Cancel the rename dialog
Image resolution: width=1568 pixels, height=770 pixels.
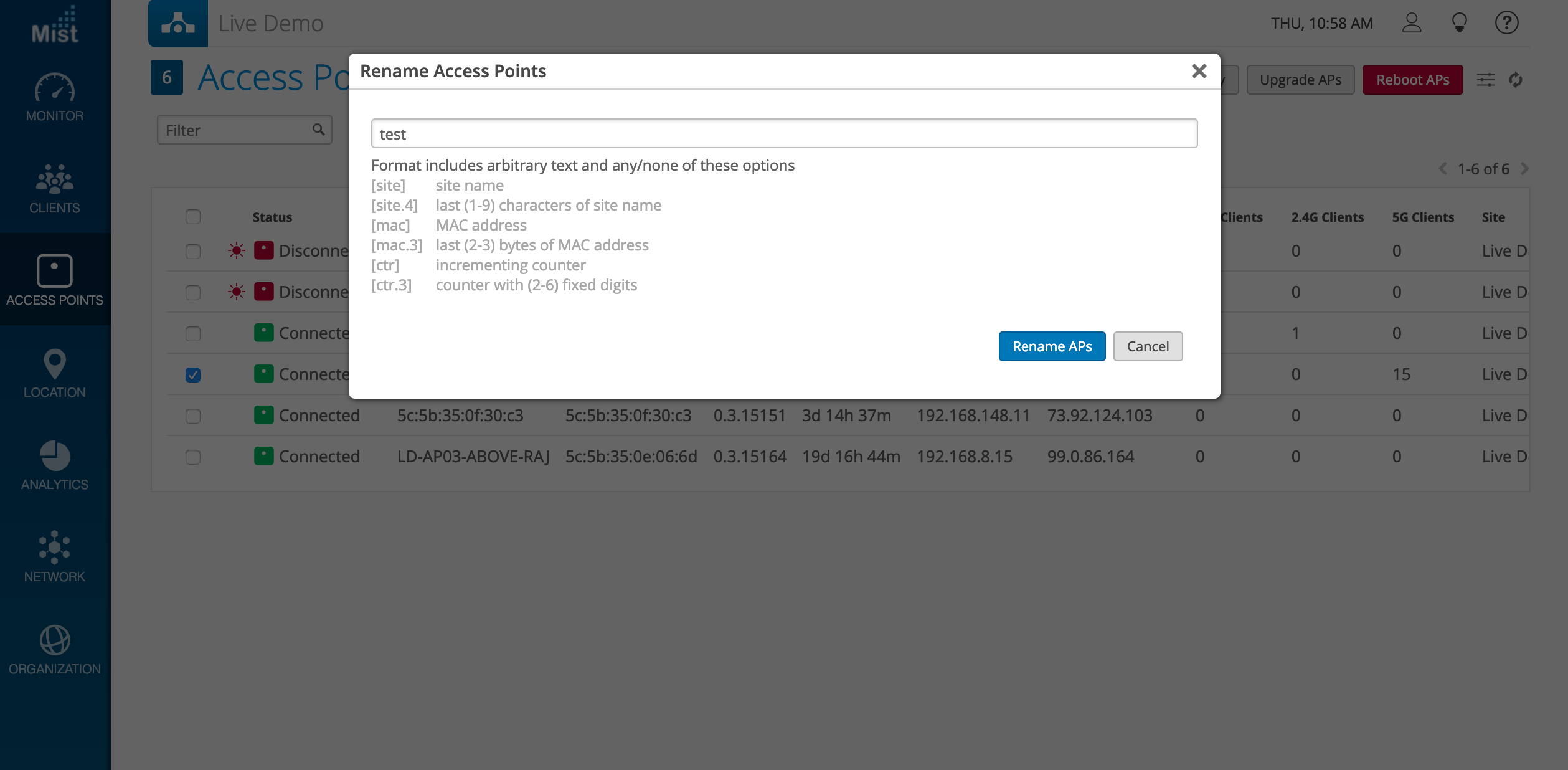(x=1148, y=346)
